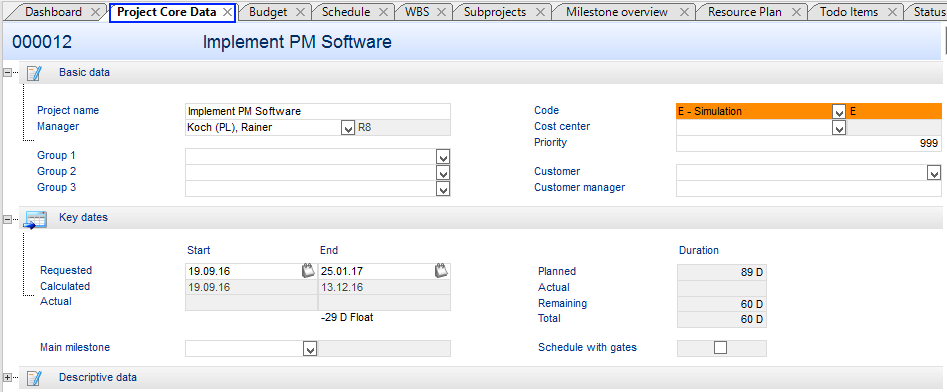947x392 pixels.
Task: Click the Calculated Start date 19.09.16
Action: (251, 287)
